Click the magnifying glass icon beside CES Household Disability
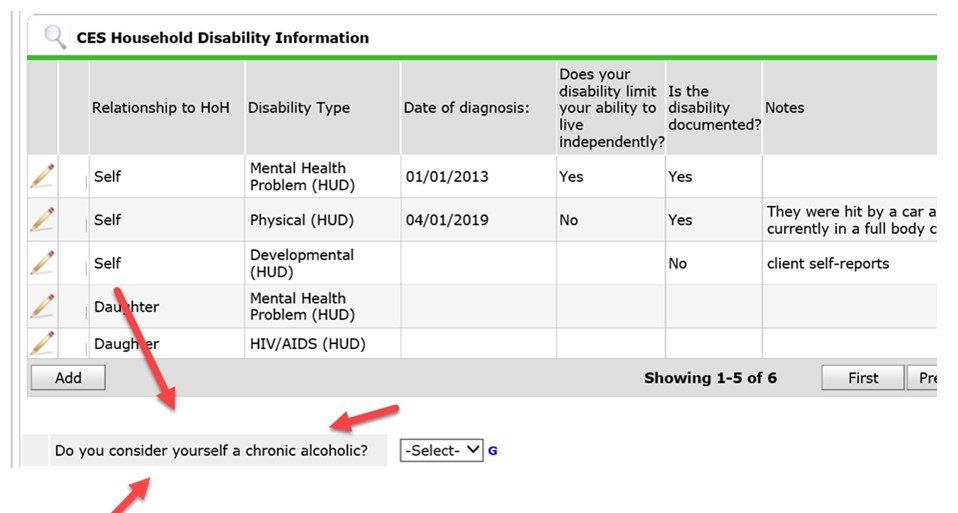The width and height of the screenshot is (958, 513). [55, 38]
